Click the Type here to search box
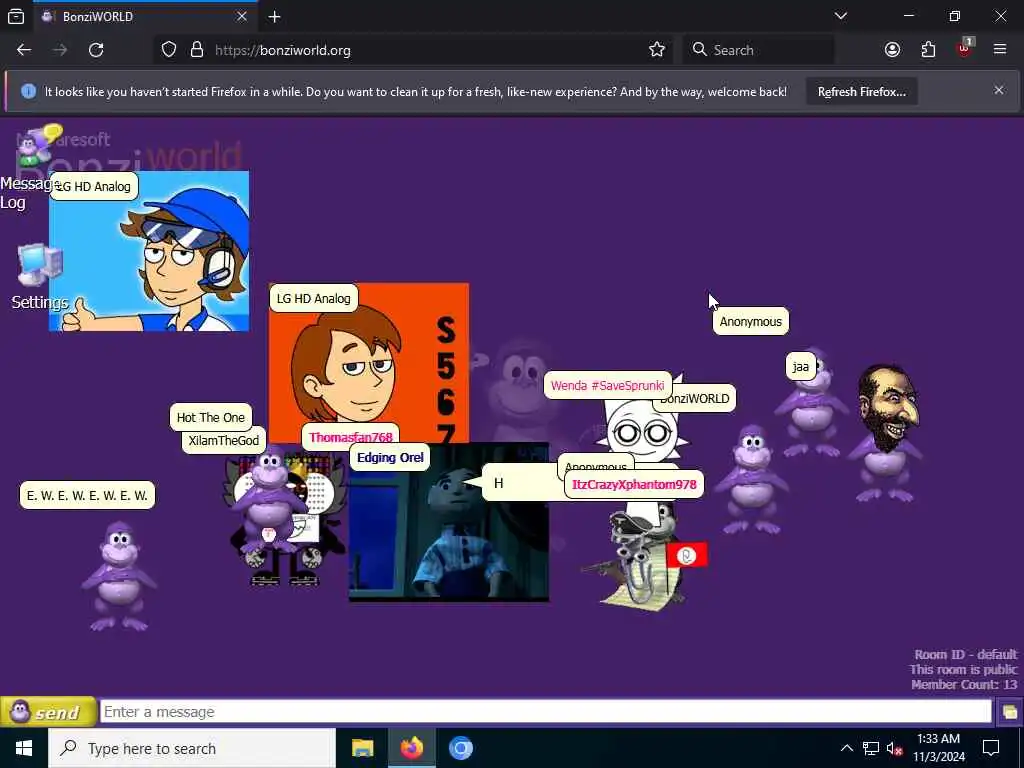This screenshot has width=1024, height=768. pyautogui.click(x=192, y=748)
